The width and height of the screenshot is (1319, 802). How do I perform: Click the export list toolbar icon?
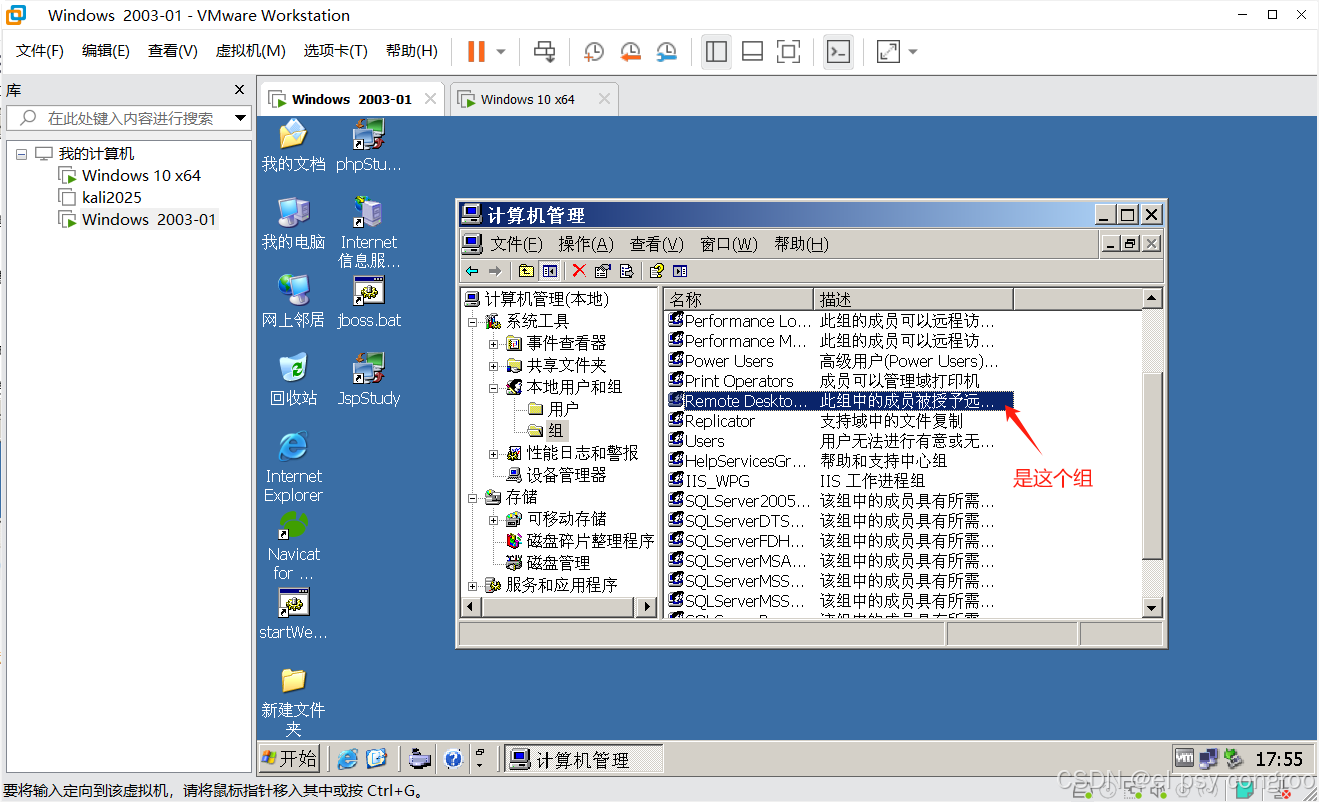point(626,271)
